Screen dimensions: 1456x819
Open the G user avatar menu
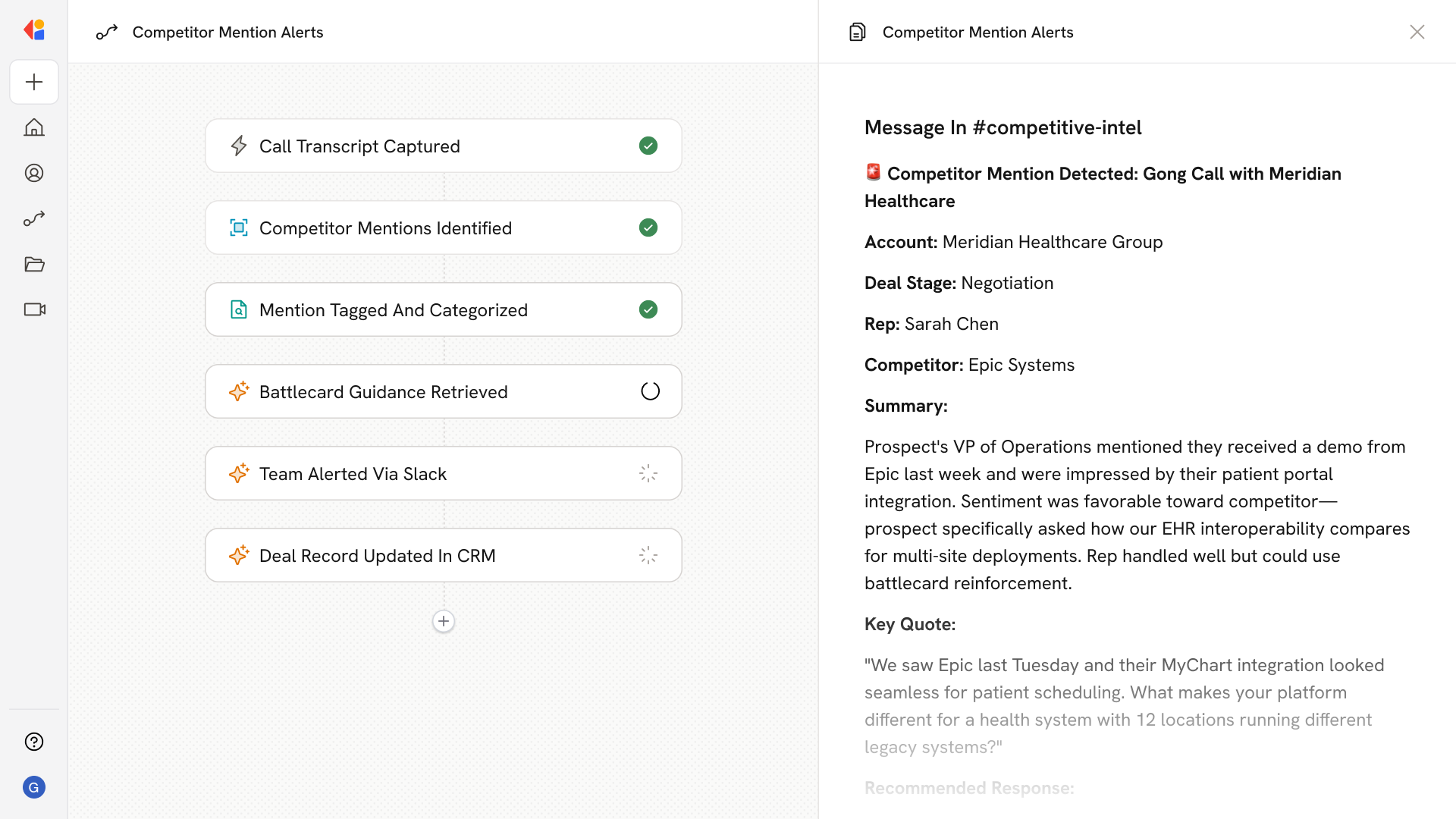[34, 787]
